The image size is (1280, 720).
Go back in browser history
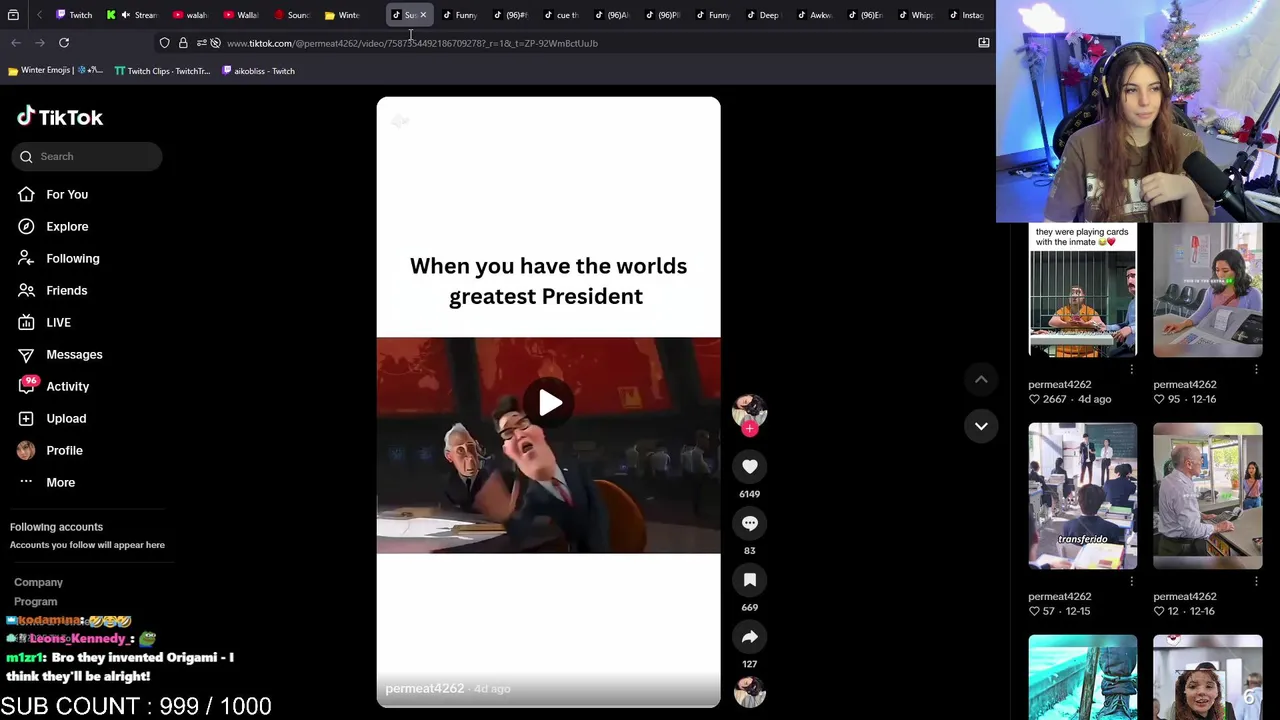pos(16,43)
